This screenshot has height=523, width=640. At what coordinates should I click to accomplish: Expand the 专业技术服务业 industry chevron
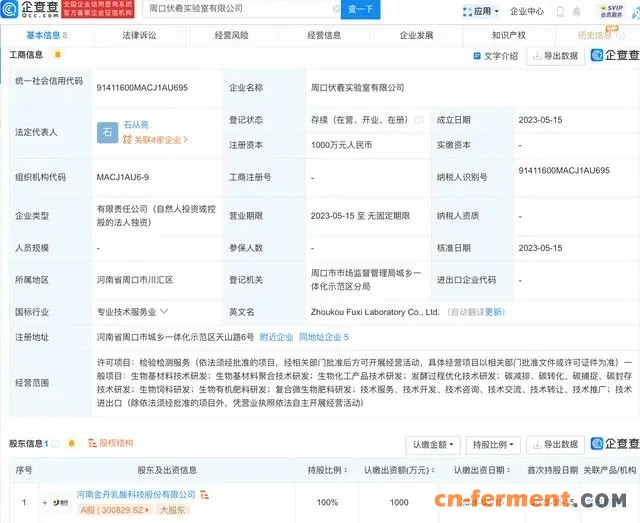(x=165, y=312)
